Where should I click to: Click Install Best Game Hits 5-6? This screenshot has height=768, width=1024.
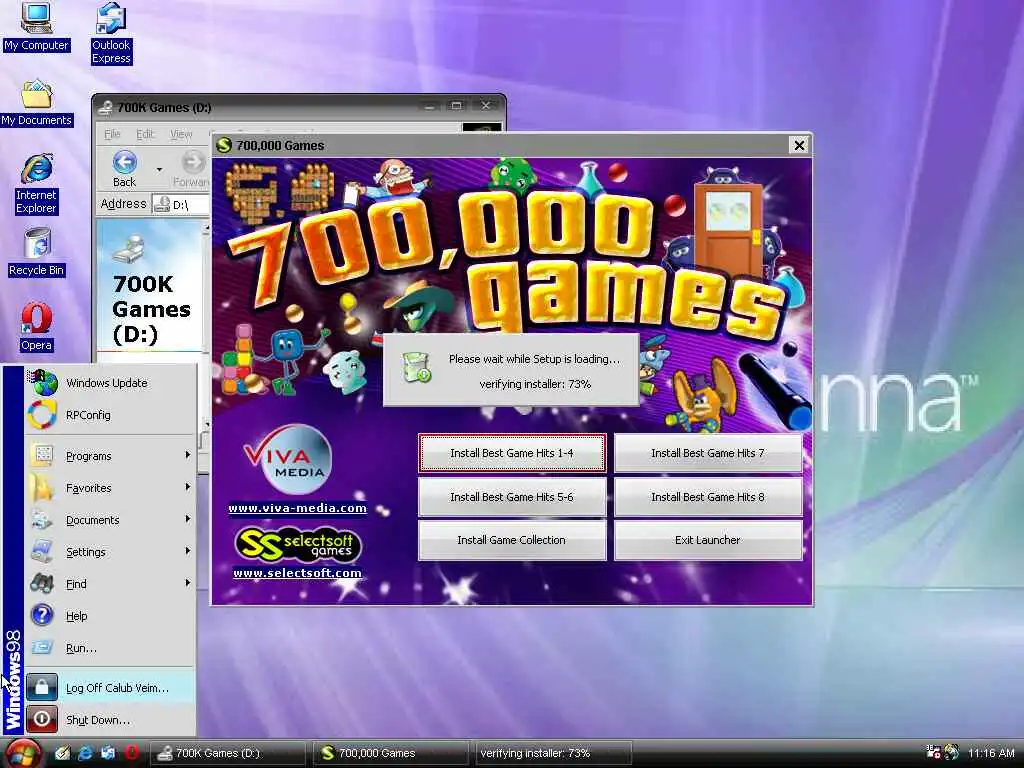pyautogui.click(x=512, y=497)
